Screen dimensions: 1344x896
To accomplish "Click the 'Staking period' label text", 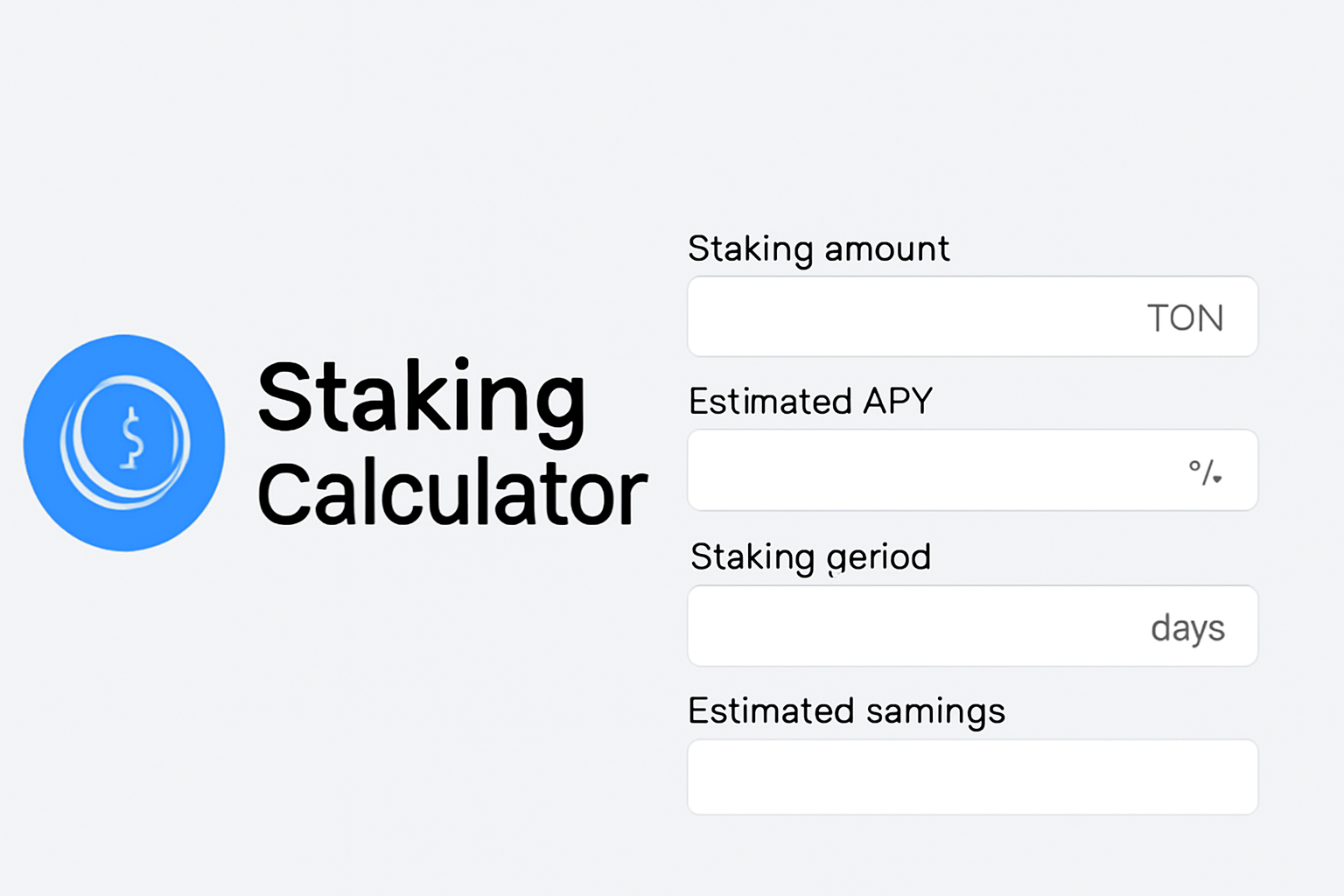I will tap(810, 558).
